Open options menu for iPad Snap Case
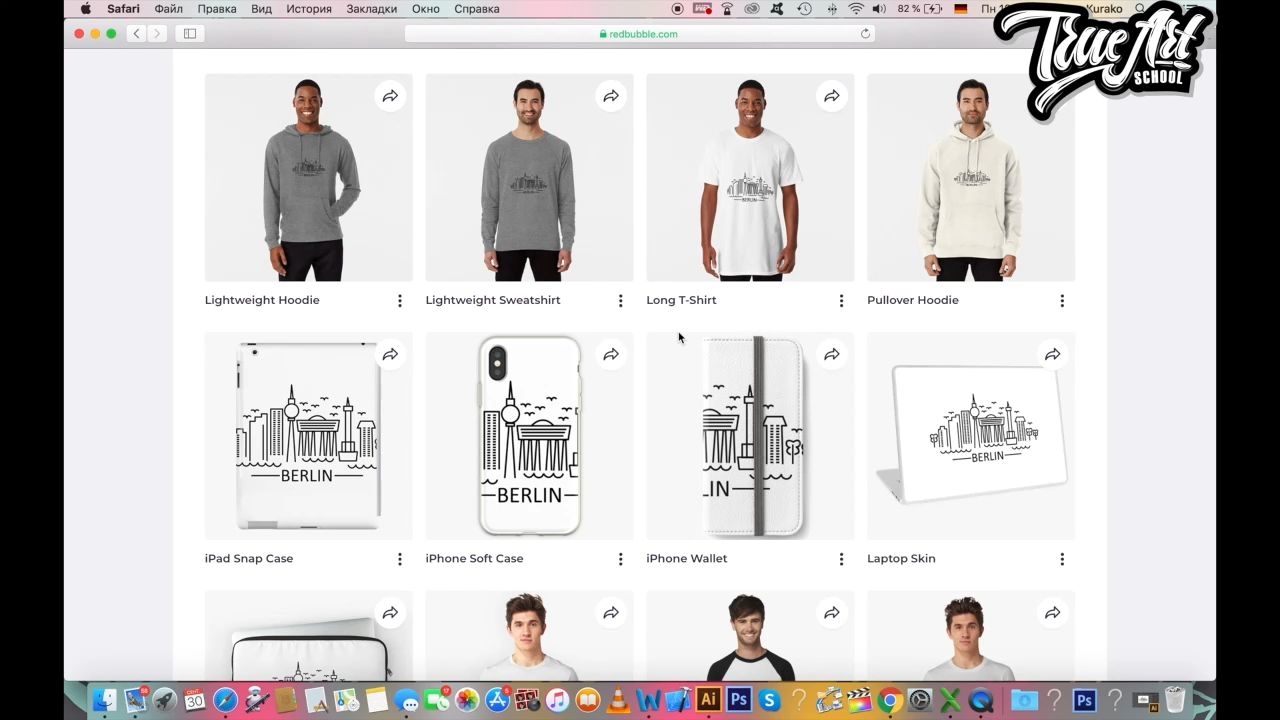 [400, 559]
